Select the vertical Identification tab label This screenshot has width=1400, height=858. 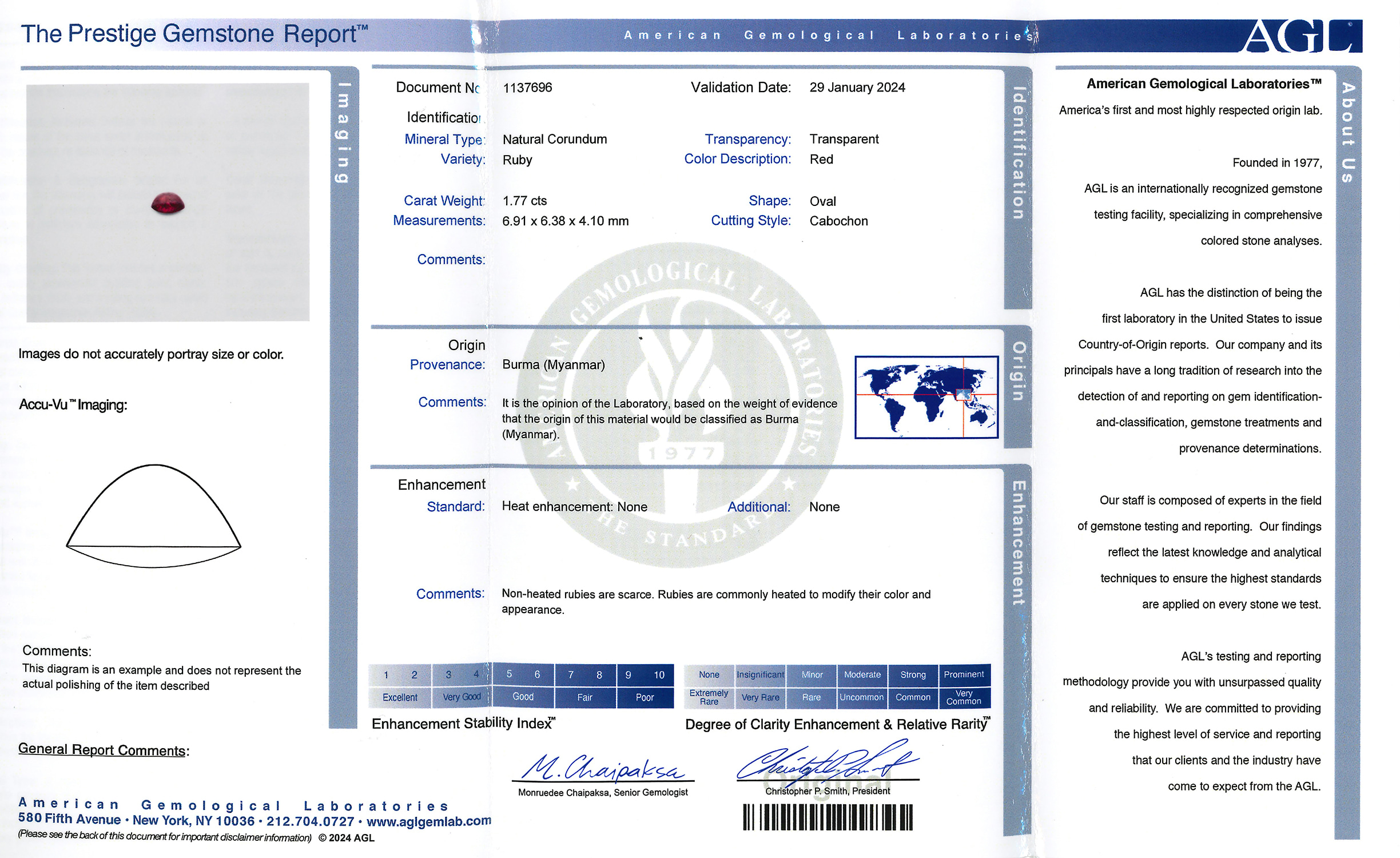[1018, 153]
